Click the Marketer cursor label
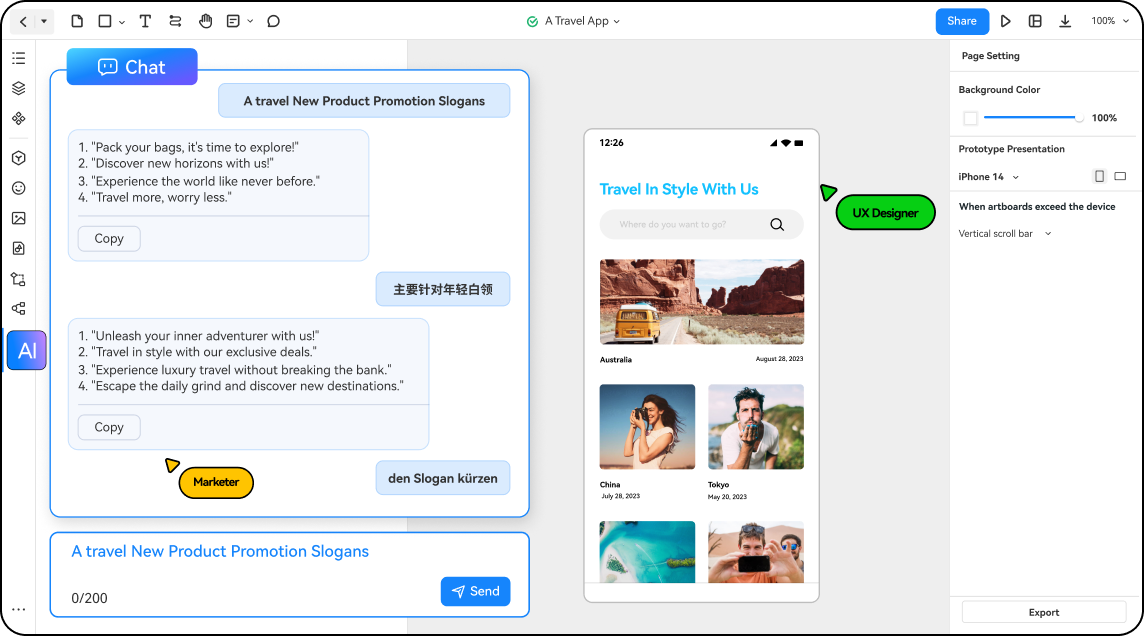Viewport: 1144px width, 636px height. pyautogui.click(x=216, y=482)
